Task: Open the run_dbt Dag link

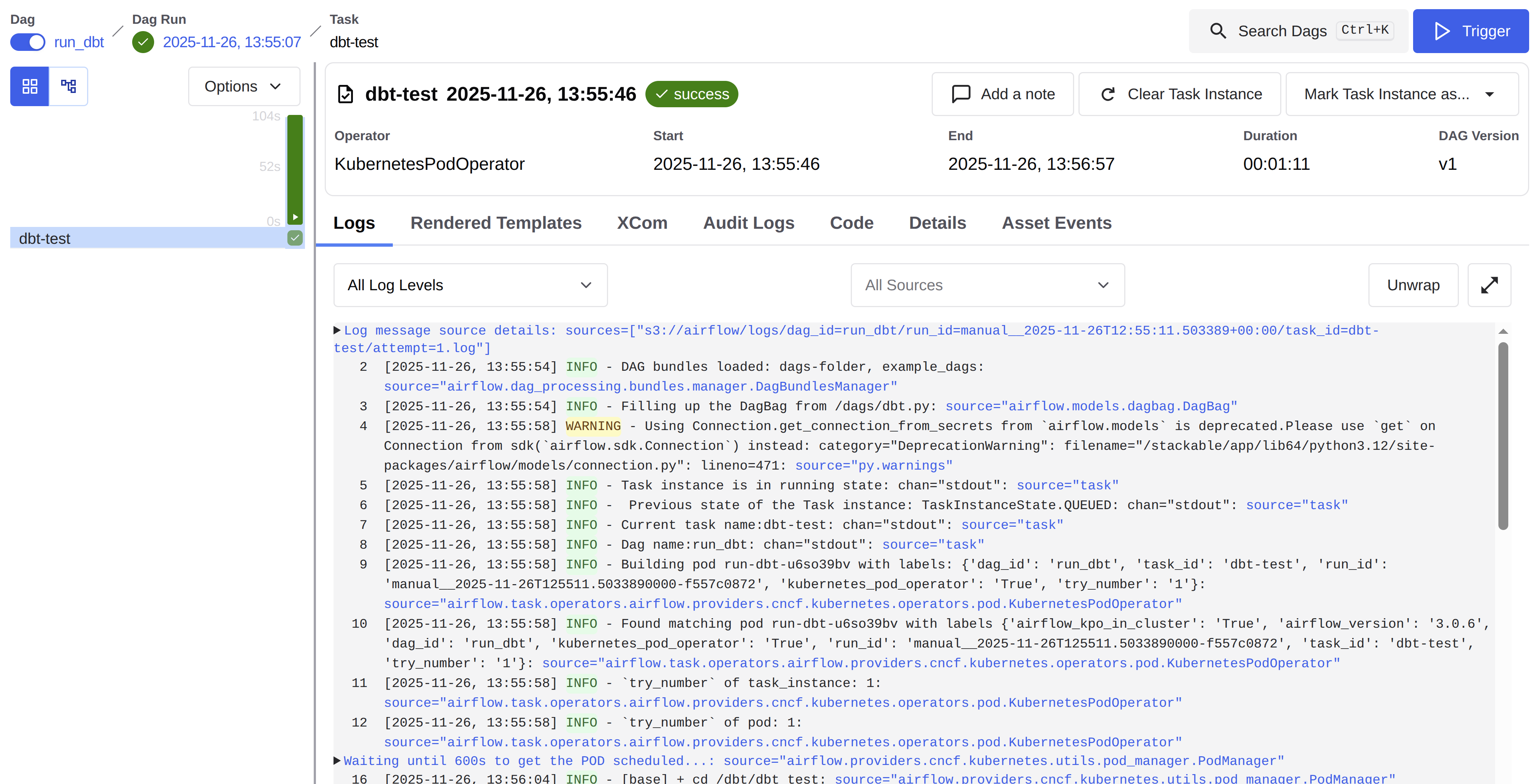Action: pyautogui.click(x=79, y=42)
